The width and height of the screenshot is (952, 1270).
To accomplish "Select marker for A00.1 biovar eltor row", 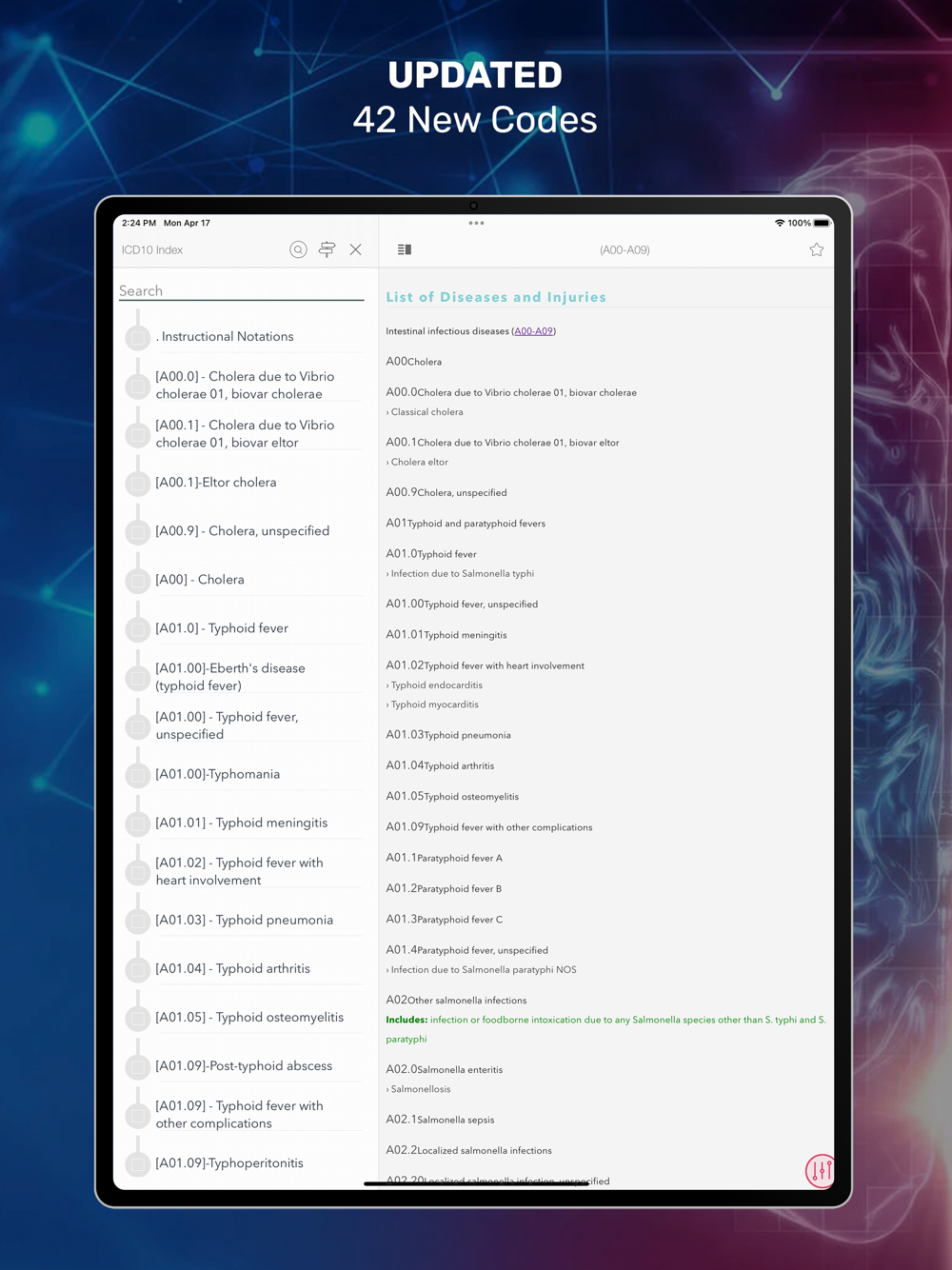I will coord(138,434).
